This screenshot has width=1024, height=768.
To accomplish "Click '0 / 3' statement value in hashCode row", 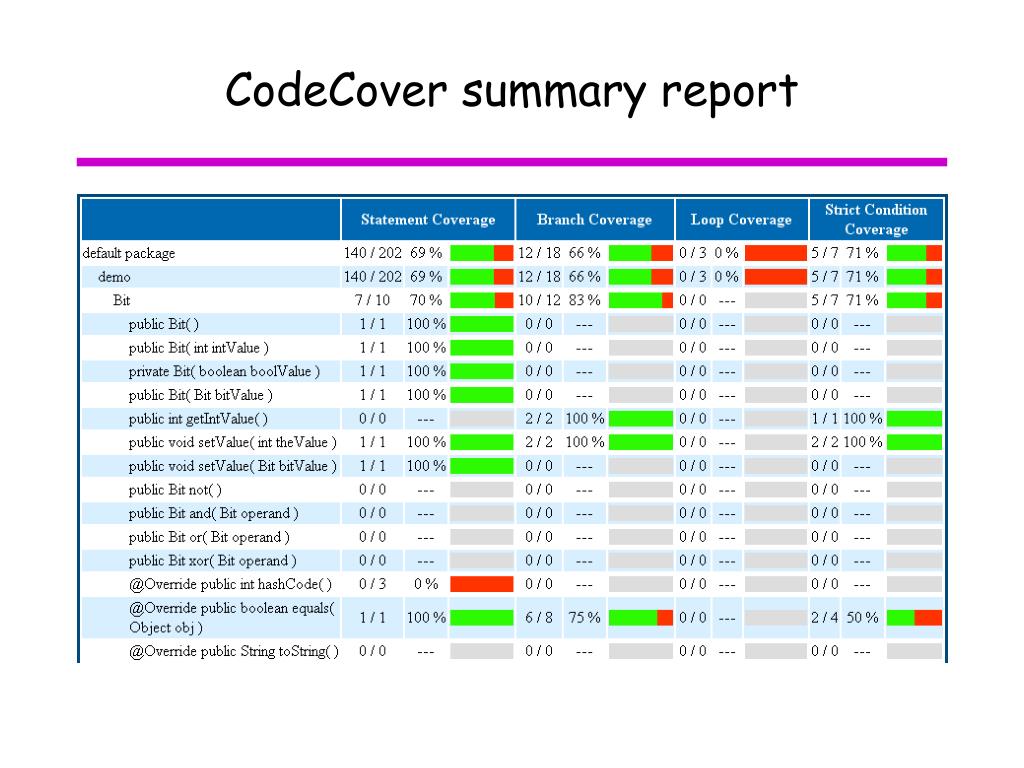I will (372, 584).
